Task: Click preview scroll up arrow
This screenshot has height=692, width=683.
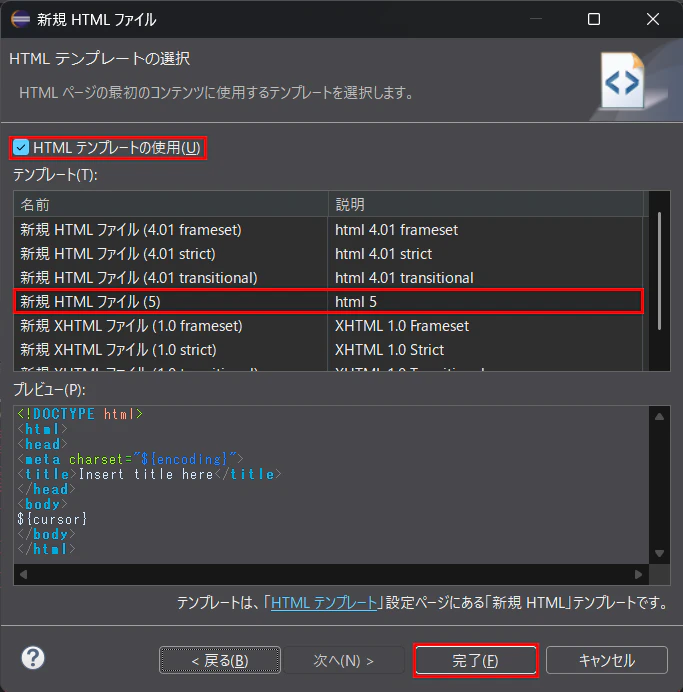Action: click(659, 417)
